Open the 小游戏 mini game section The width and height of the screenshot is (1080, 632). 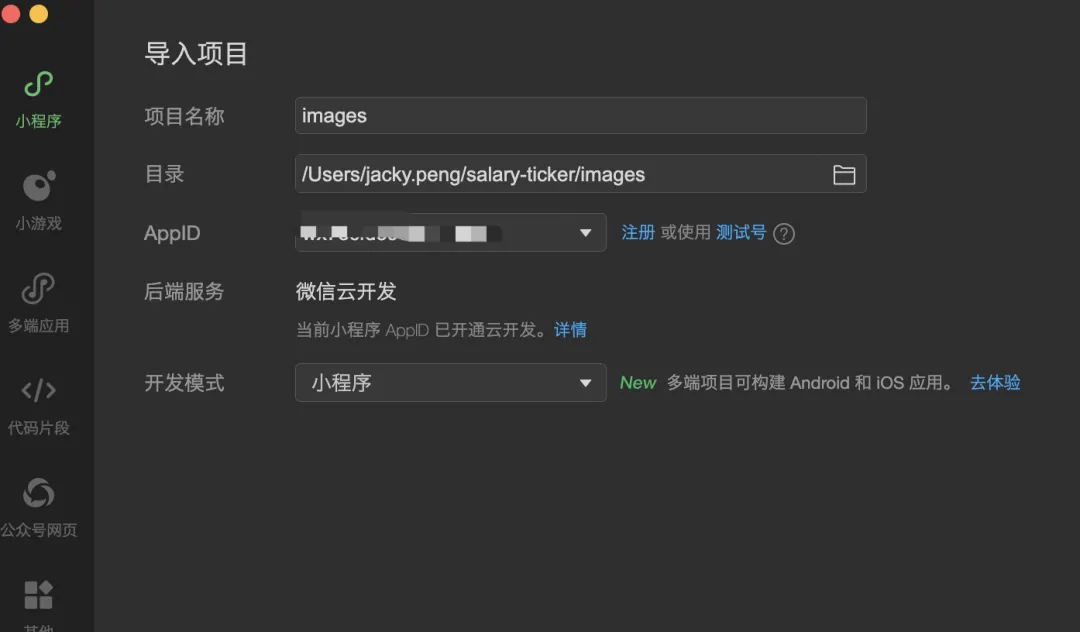tap(39, 200)
